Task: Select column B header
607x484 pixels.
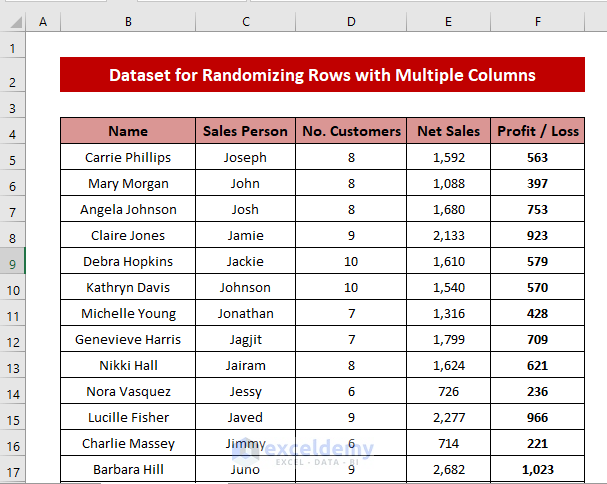Action: coord(128,22)
